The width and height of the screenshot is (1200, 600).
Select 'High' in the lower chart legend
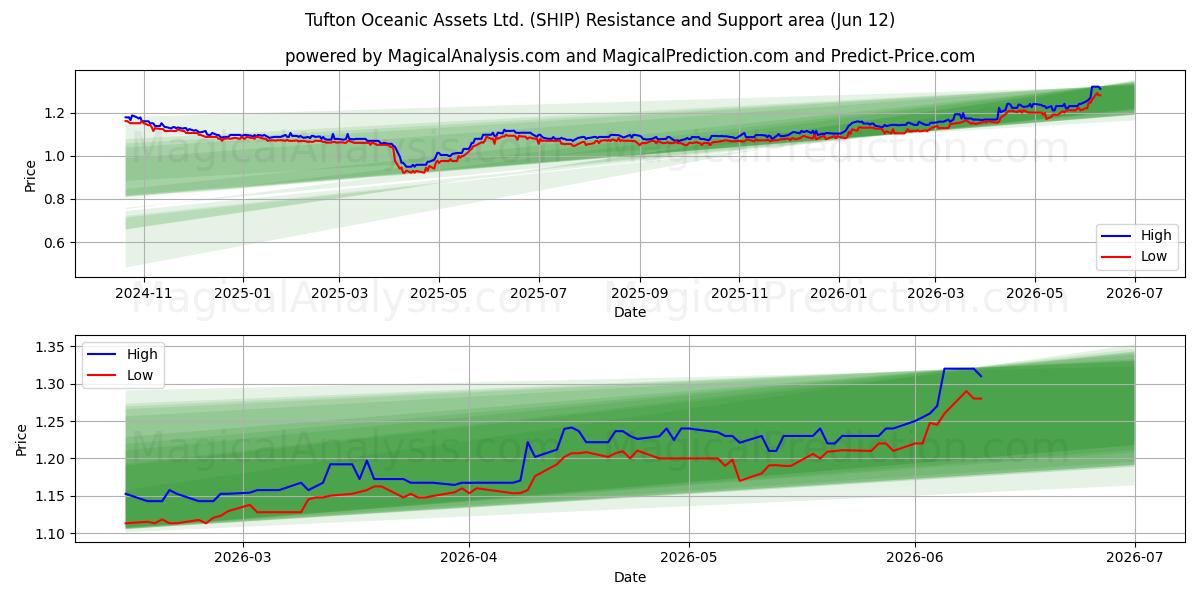[x=141, y=354]
